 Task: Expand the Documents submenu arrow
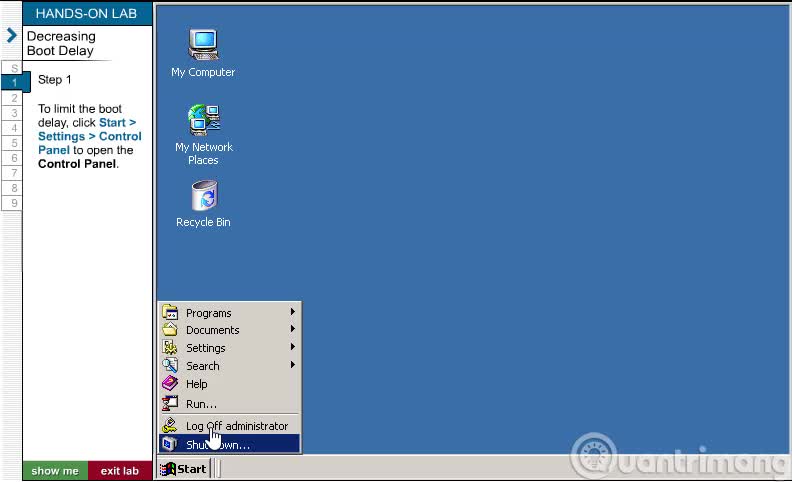292,329
